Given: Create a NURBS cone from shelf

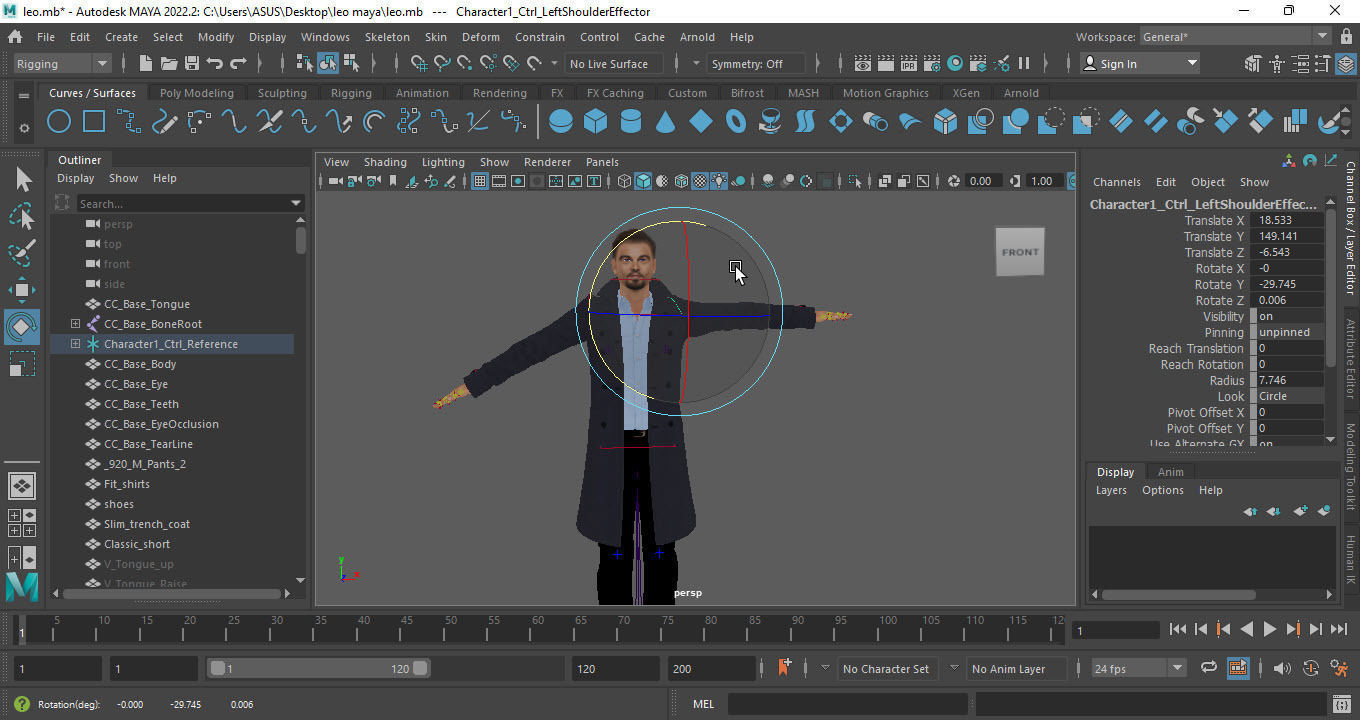Looking at the screenshot, I should [665, 122].
